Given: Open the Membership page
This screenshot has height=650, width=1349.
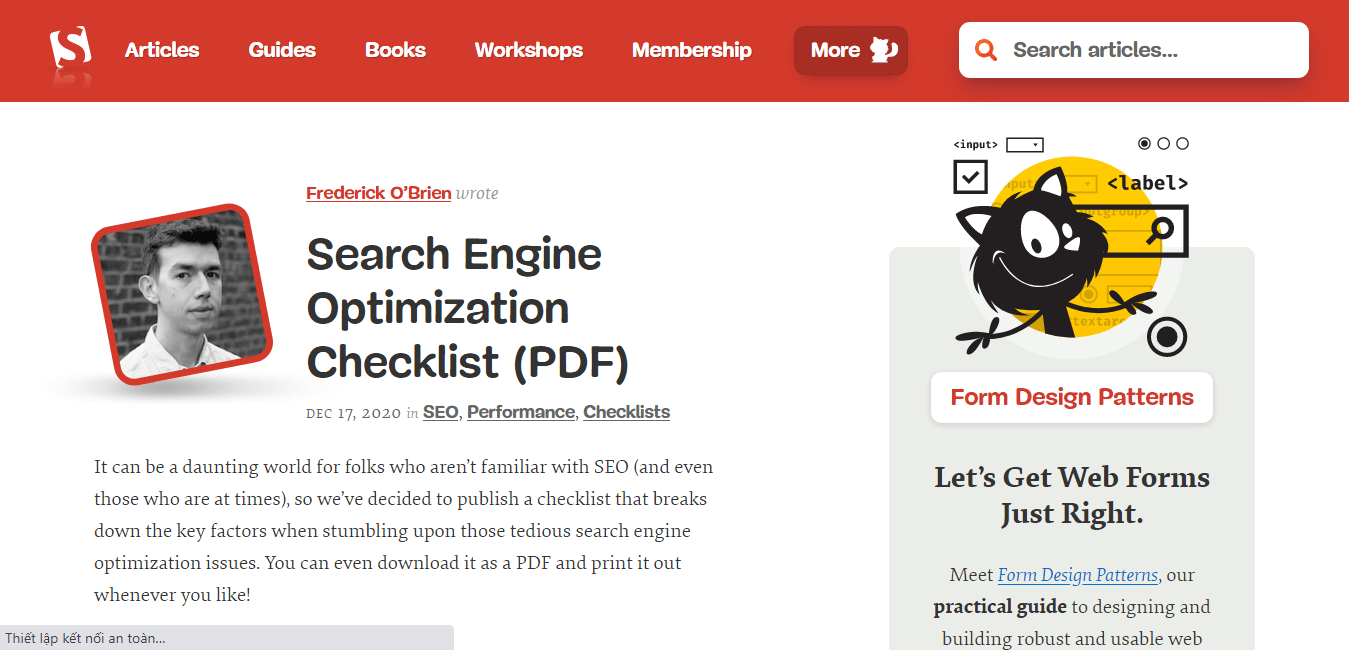Looking at the screenshot, I should pyautogui.click(x=691, y=50).
